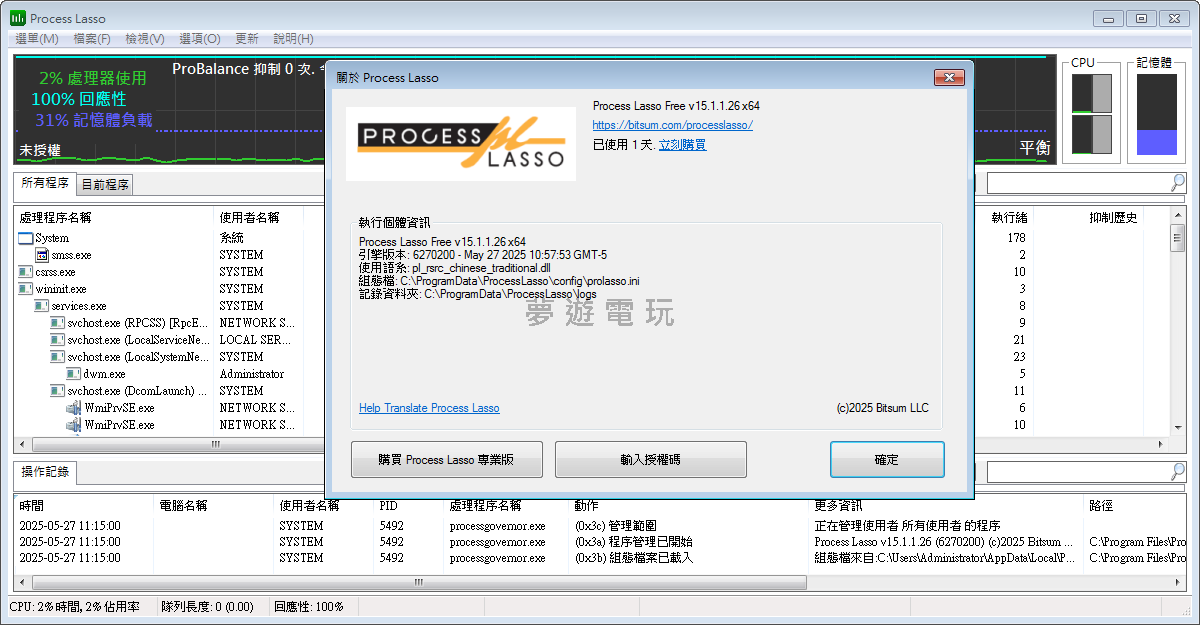Select the System process icon
Viewport: 1200px width, 625px height.
point(26,238)
